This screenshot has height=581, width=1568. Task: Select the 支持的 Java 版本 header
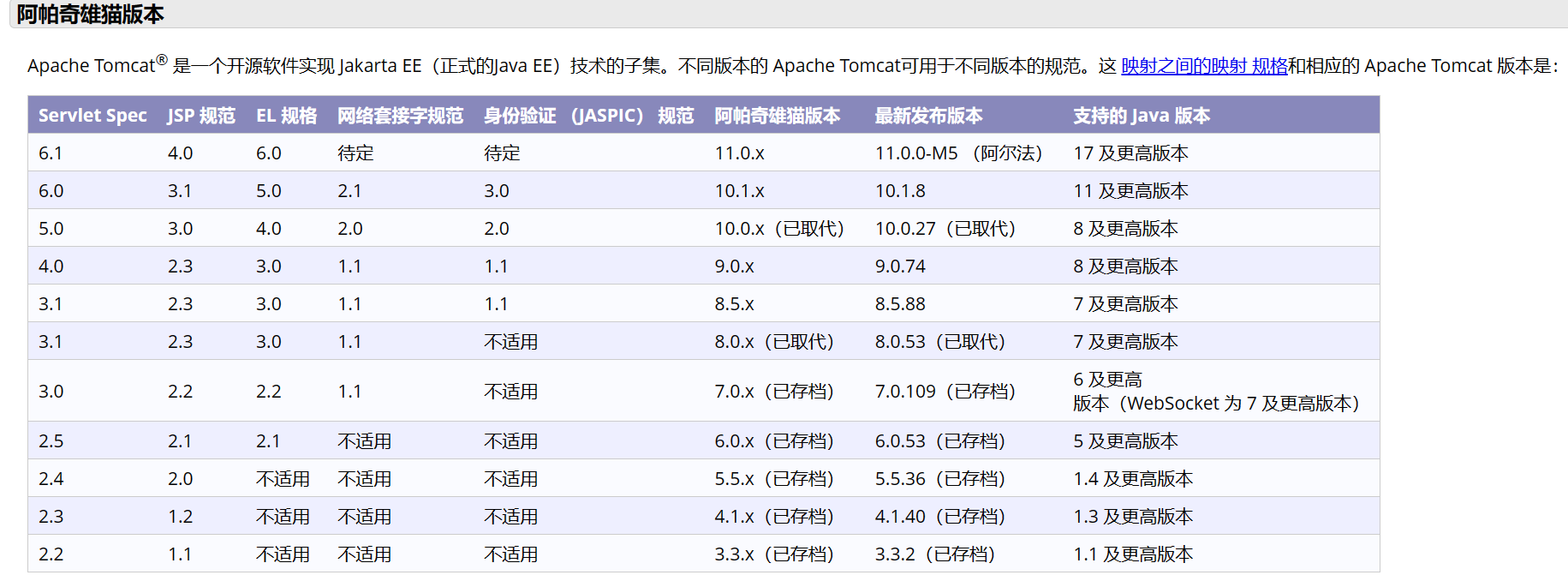coord(1142,116)
